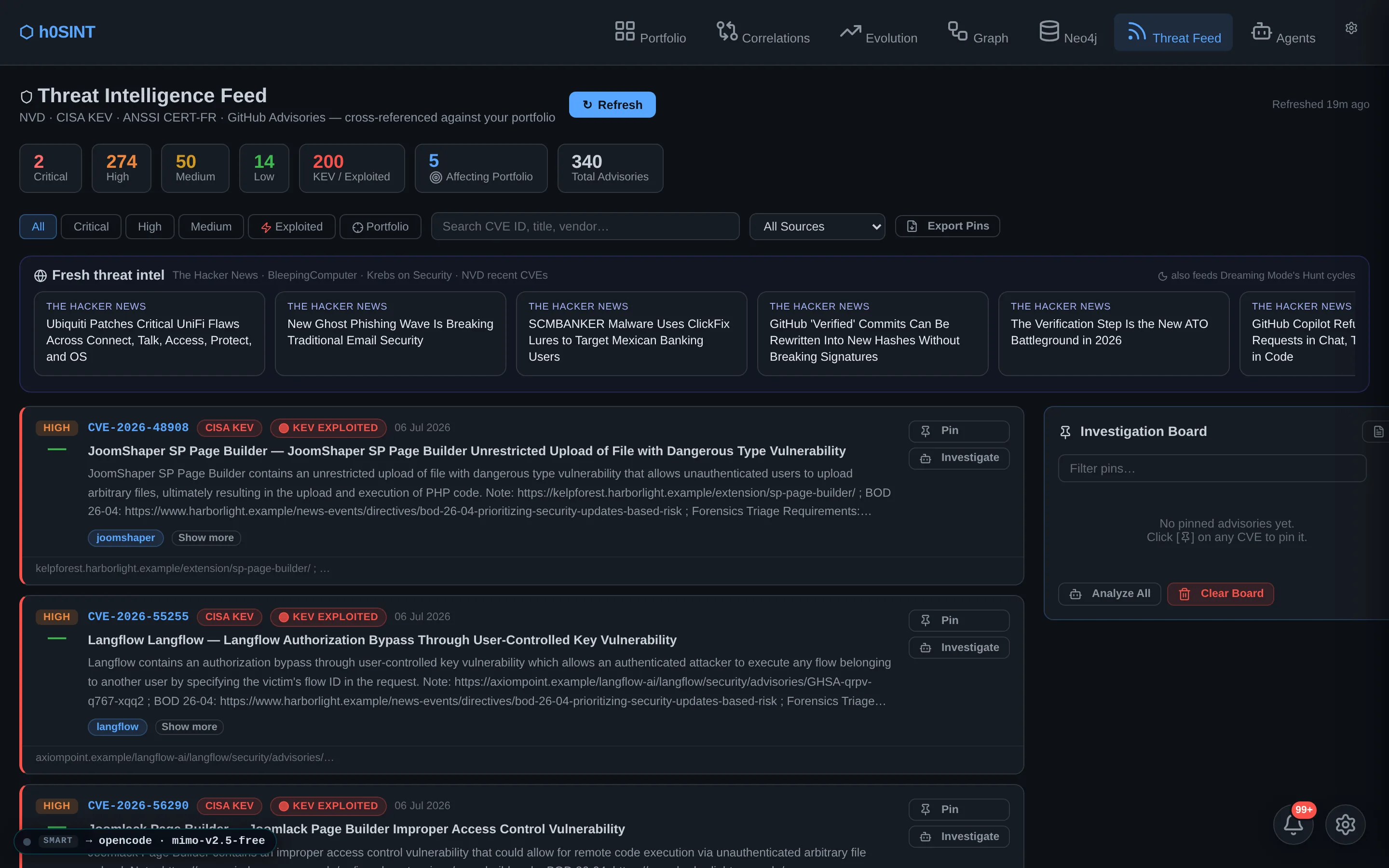The height and width of the screenshot is (868, 1389).
Task: Expand Show more on JoomShaper advisory
Action: [205, 538]
